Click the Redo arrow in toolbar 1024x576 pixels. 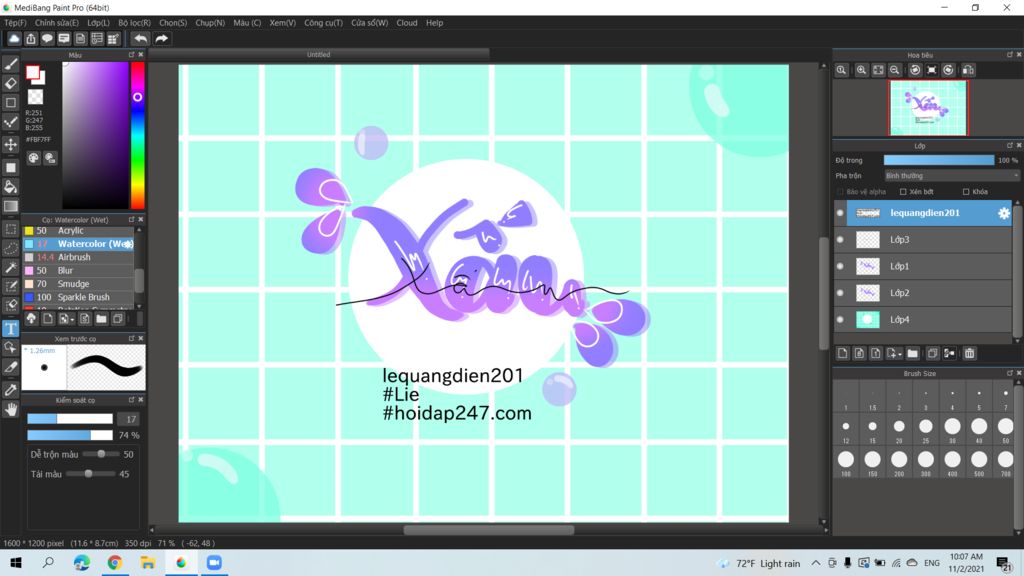point(161,39)
